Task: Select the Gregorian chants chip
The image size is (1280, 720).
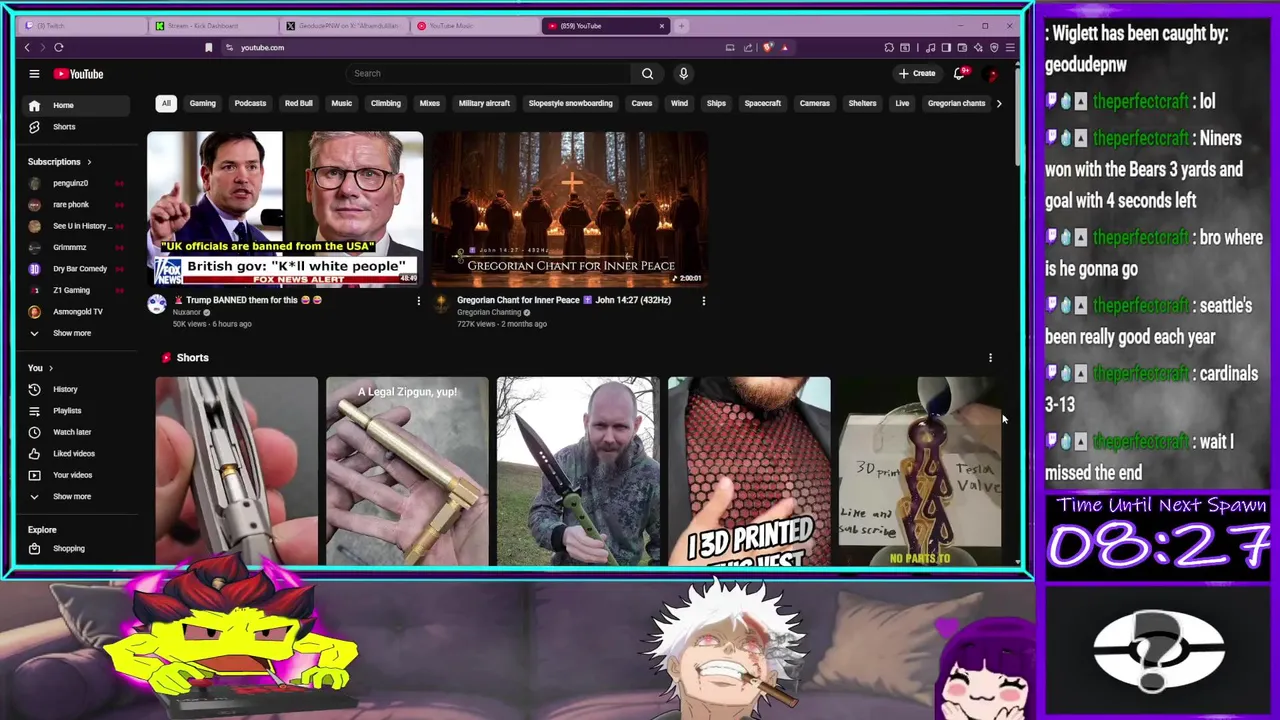Action: [x=956, y=103]
